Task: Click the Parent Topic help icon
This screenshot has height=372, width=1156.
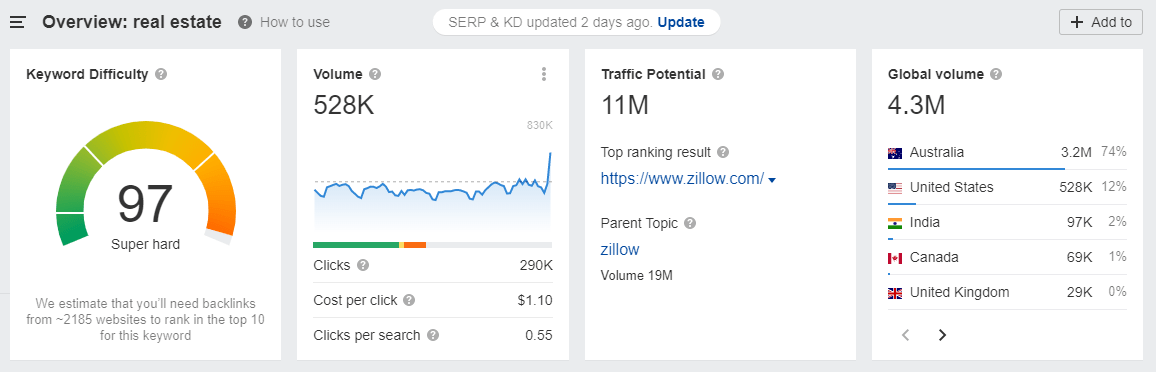Action: point(690,223)
